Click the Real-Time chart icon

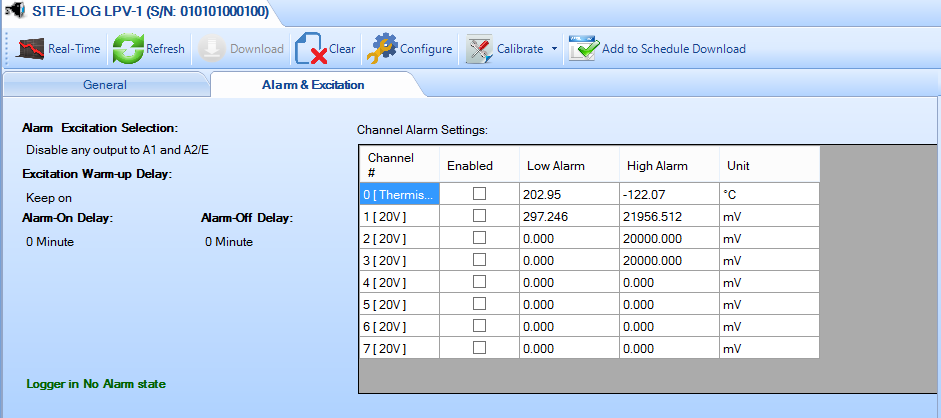pos(31,48)
